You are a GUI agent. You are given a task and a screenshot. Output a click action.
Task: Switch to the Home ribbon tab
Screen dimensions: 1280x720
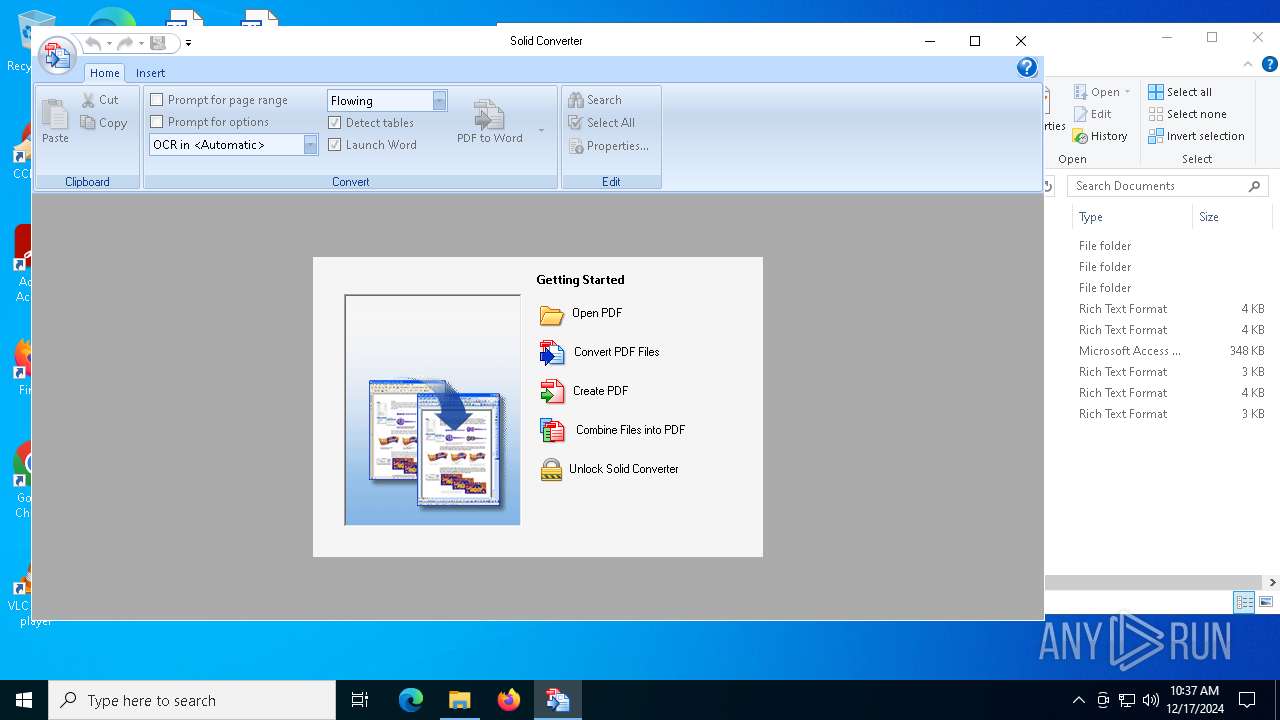point(105,73)
